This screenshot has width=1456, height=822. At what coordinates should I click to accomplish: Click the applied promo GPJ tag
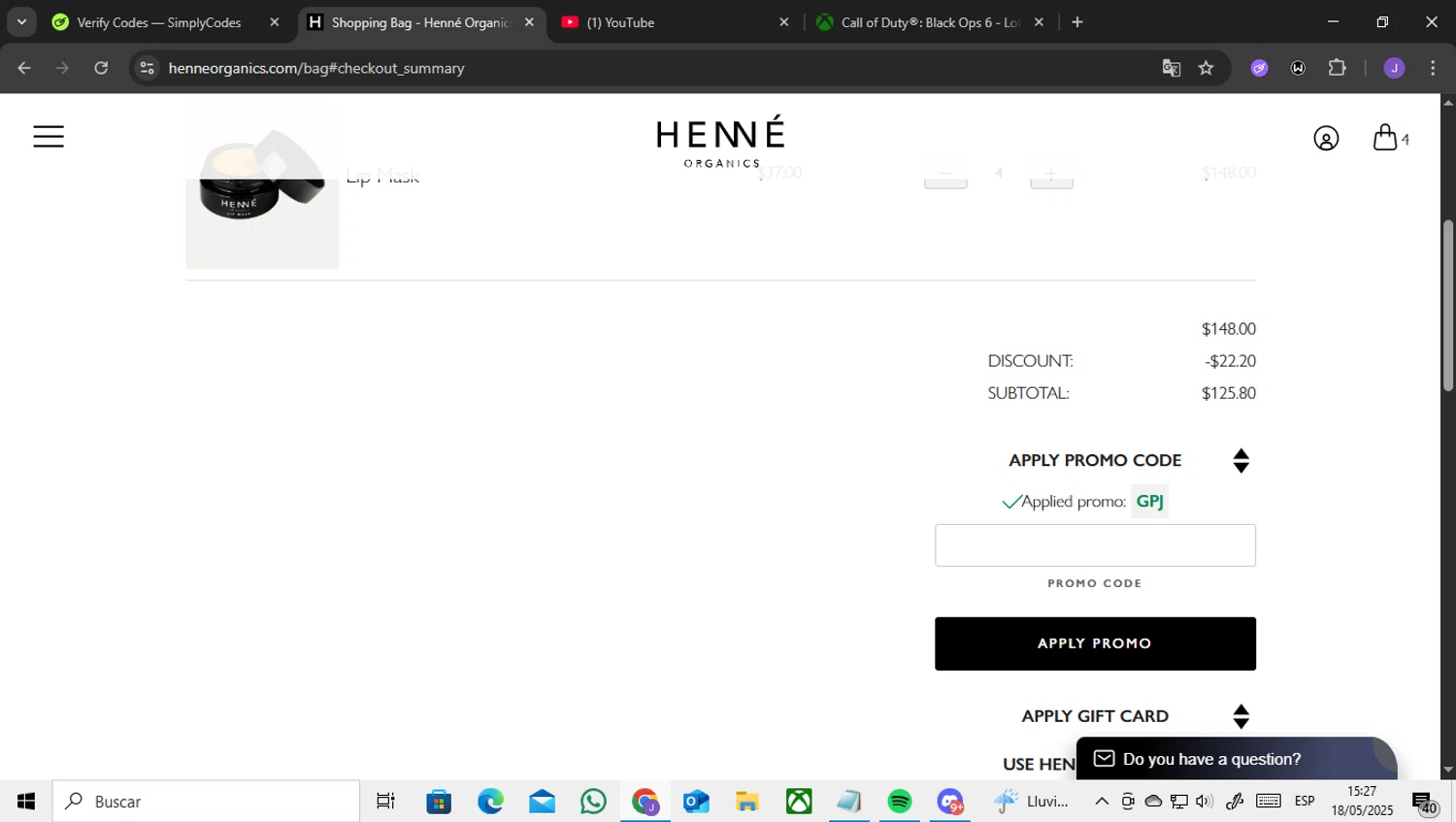1149,502
